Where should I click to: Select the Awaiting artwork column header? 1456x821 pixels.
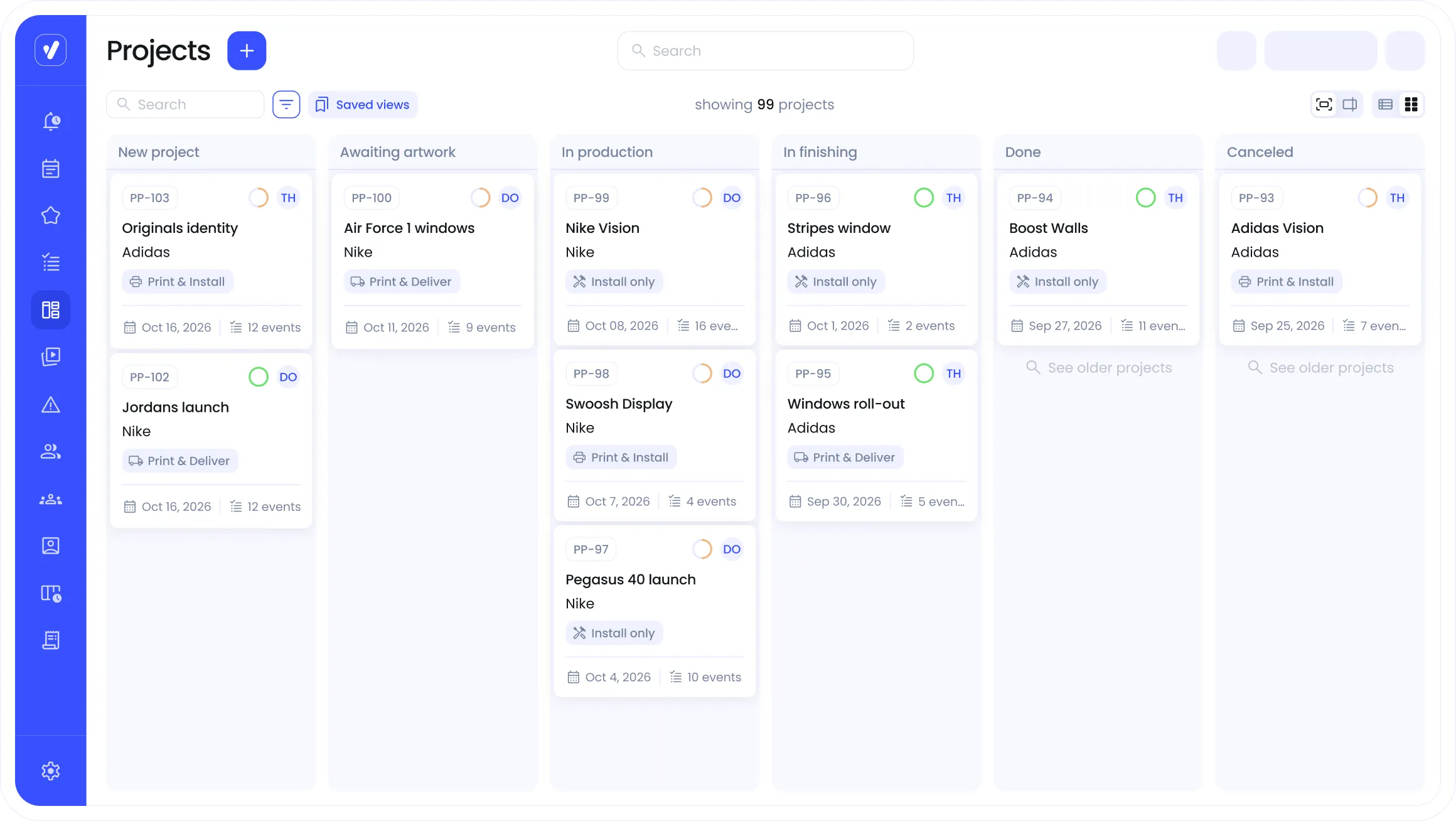pos(397,152)
